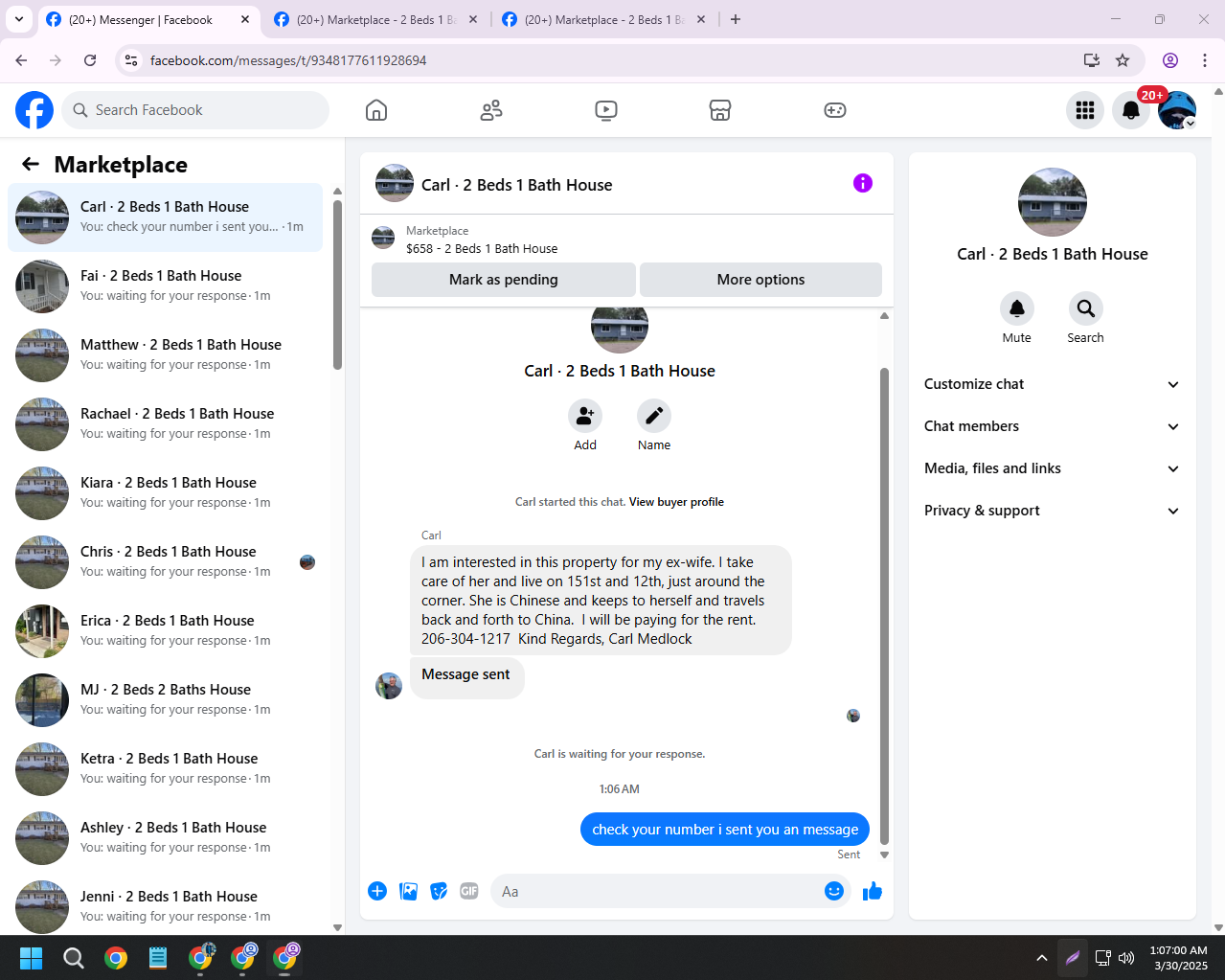The image size is (1225, 980).
Task: Click sent message bubble text
Action: pyautogui.click(x=725, y=830)
